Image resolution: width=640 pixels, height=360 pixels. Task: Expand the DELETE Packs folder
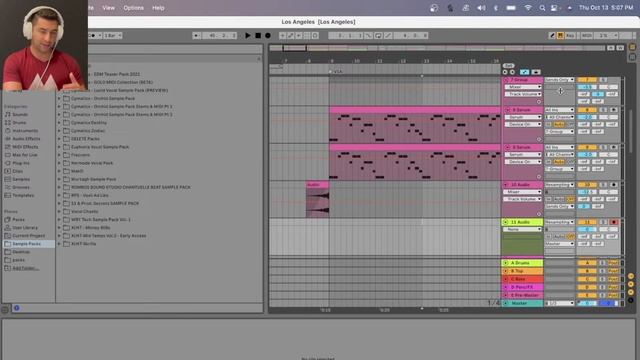[x=59, y=139]
